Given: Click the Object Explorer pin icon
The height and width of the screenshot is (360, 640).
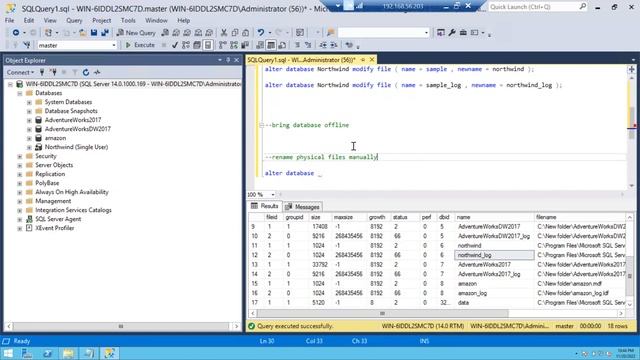Looking at the screenshot, I should pyautogui.click(x=228, y=60).
